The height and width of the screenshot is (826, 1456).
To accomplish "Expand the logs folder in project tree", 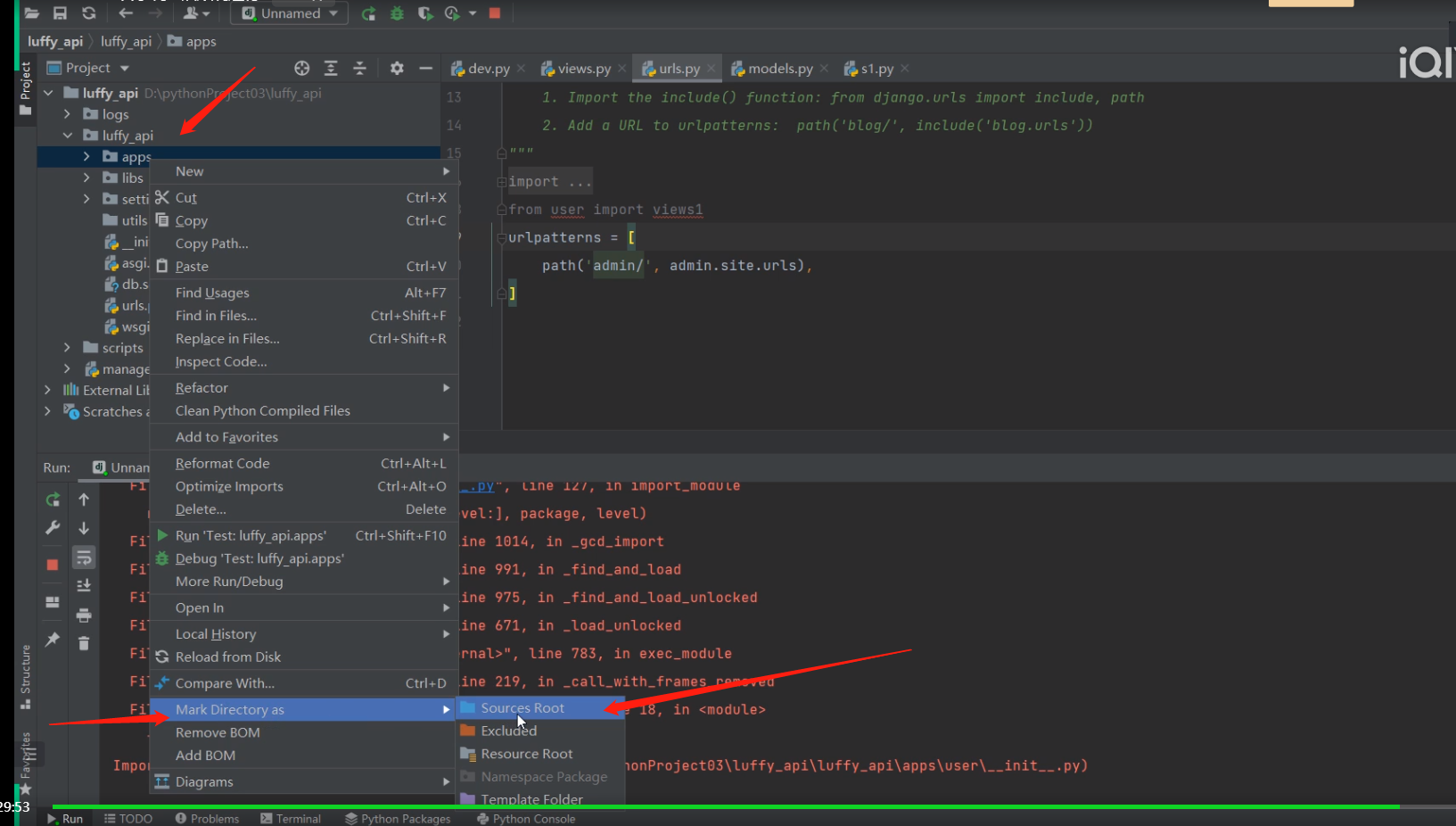I will click(67, 114).
